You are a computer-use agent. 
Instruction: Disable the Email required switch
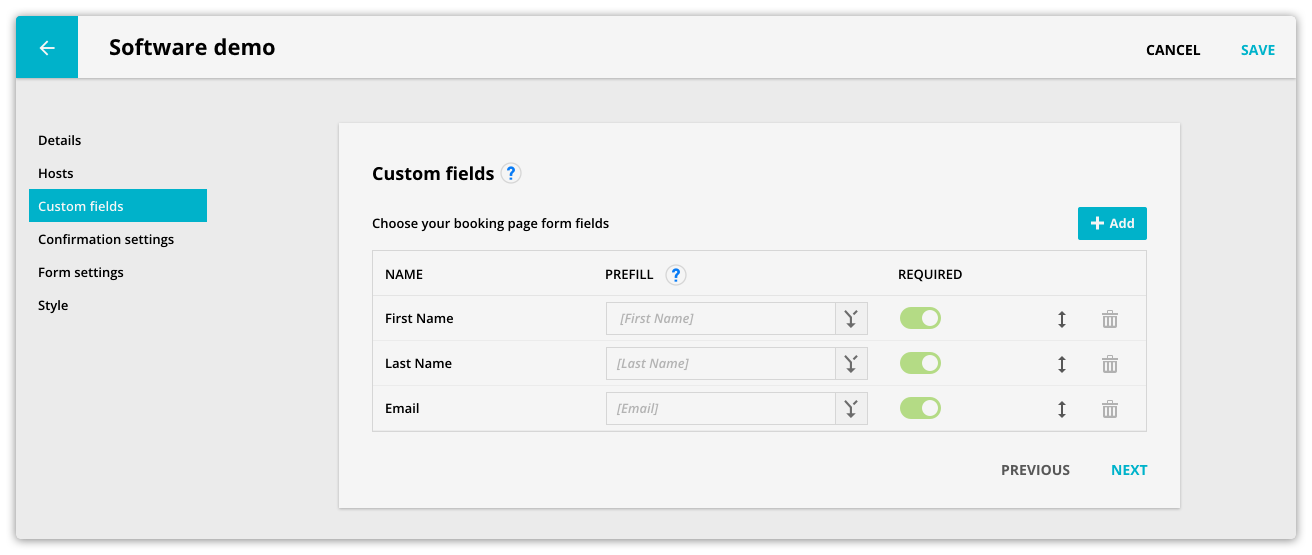pos(920,408)
